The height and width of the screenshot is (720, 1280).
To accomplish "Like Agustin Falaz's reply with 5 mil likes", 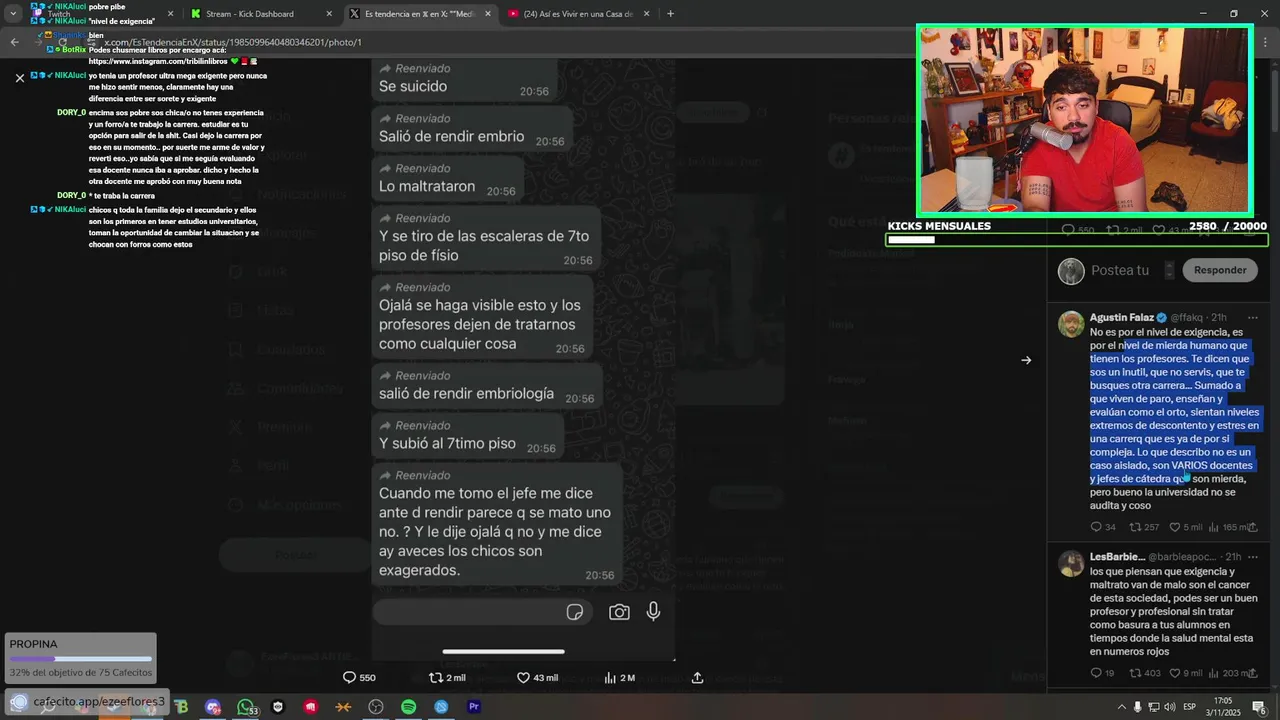I will point(1185,527).
